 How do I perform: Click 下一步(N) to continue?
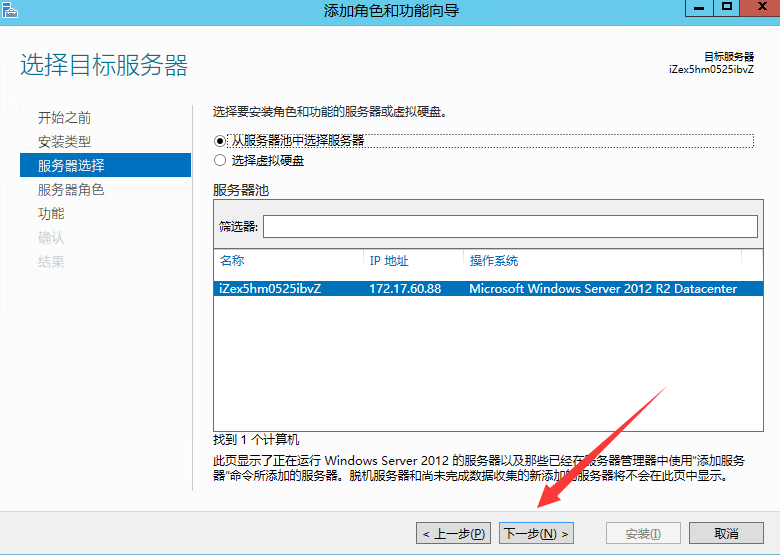tap(536, 534)
